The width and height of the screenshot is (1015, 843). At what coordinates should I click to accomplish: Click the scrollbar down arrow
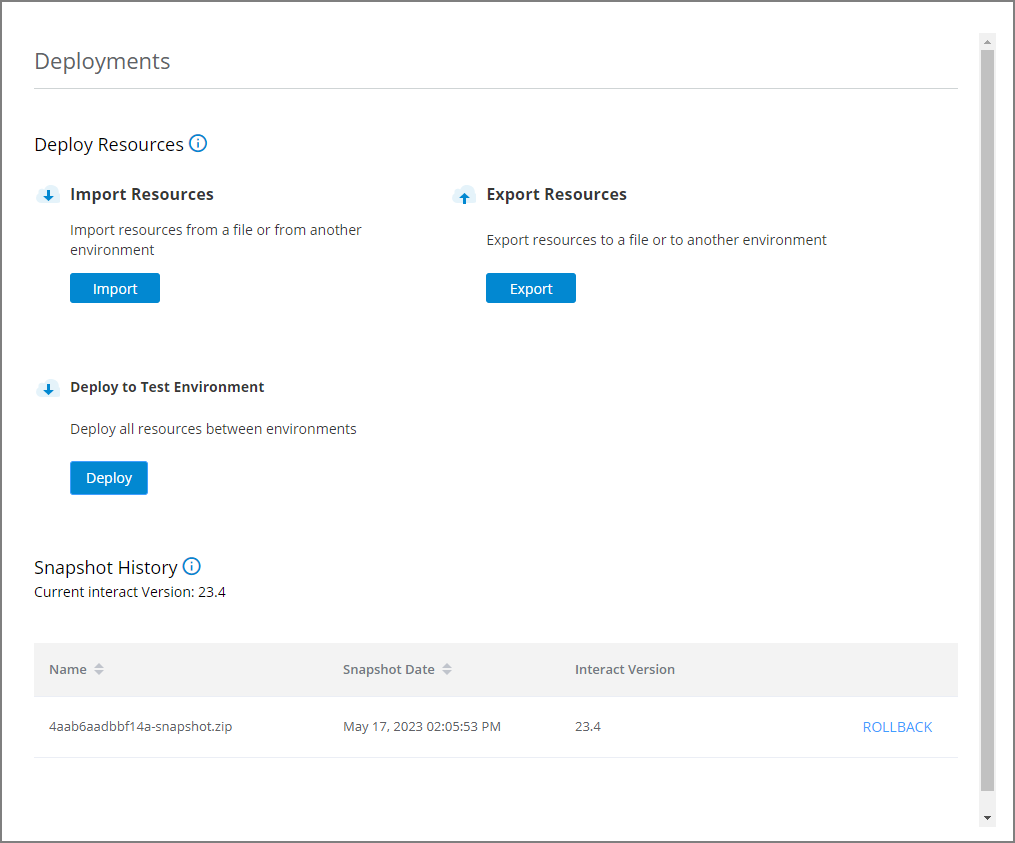987,818
